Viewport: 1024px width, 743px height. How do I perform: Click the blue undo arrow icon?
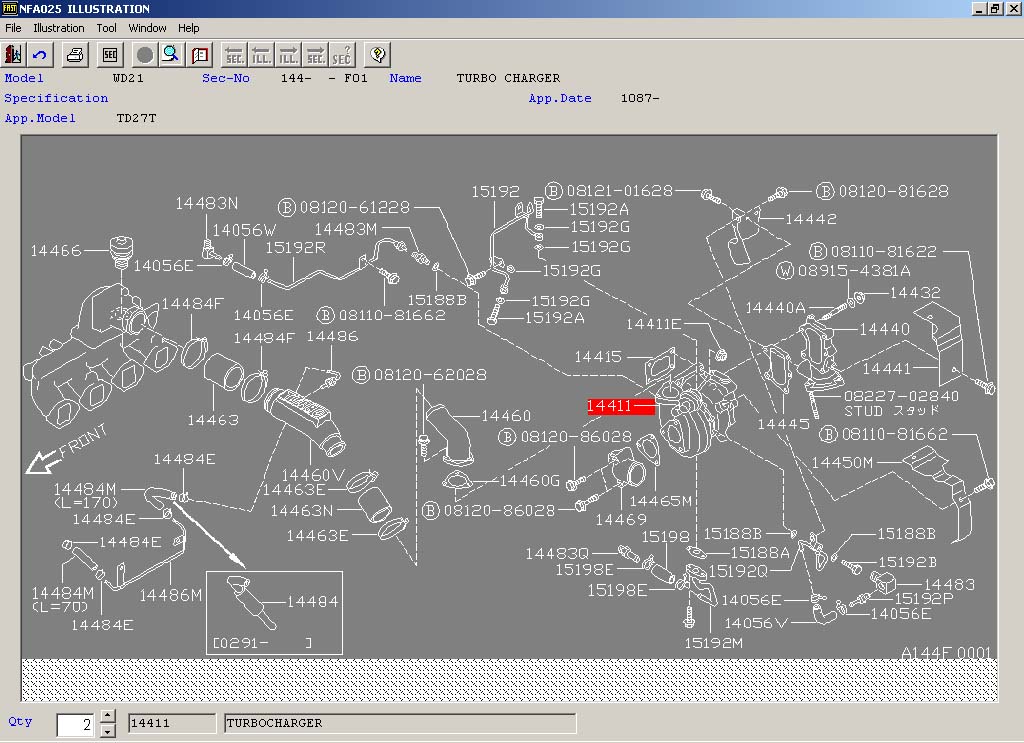[41, 54]
